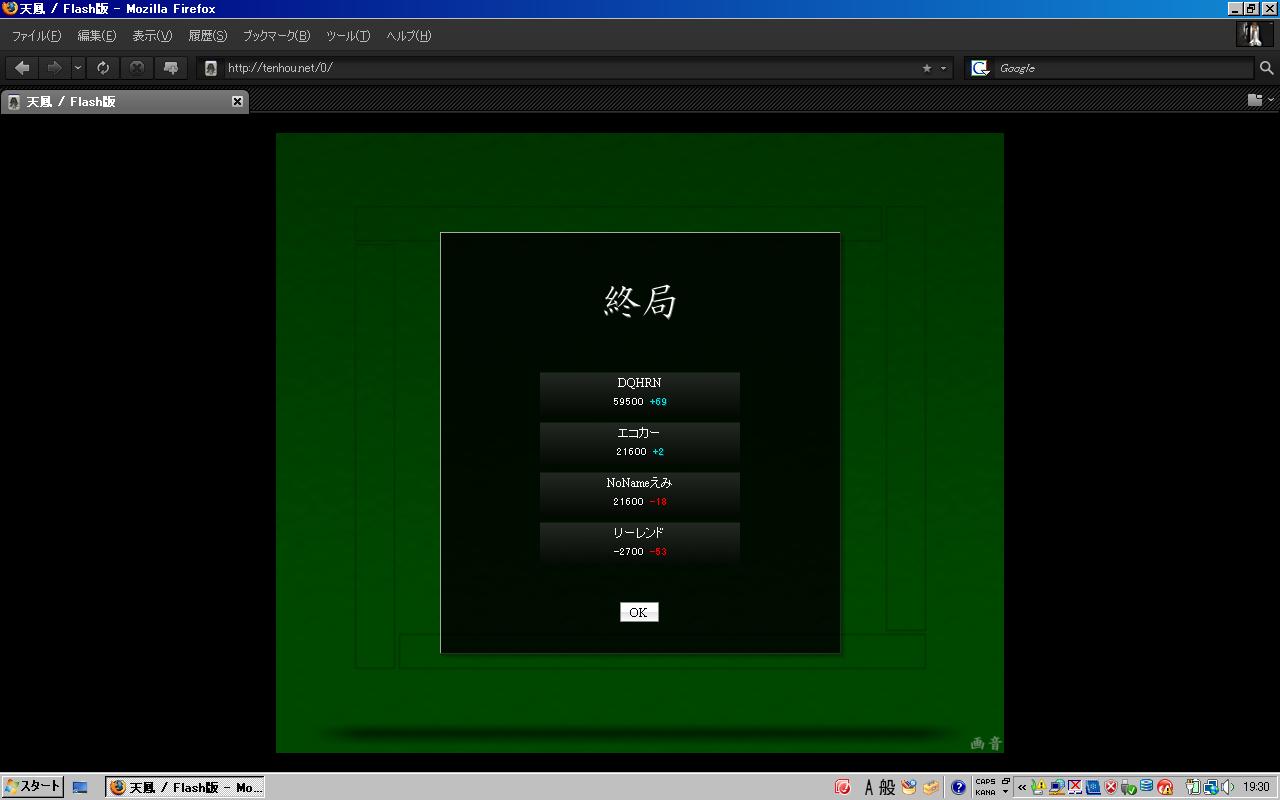
Task: Click the network warning tray icon
Action: (x=1039, y=787)
